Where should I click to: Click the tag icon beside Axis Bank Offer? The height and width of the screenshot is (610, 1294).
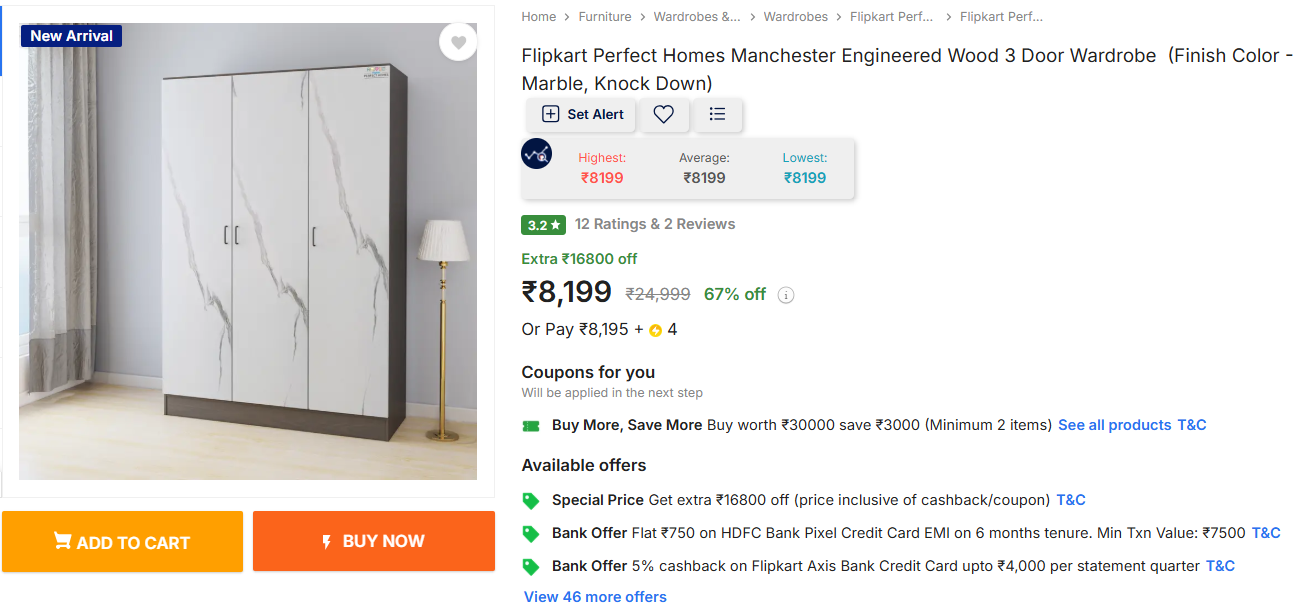coord(531,566)
